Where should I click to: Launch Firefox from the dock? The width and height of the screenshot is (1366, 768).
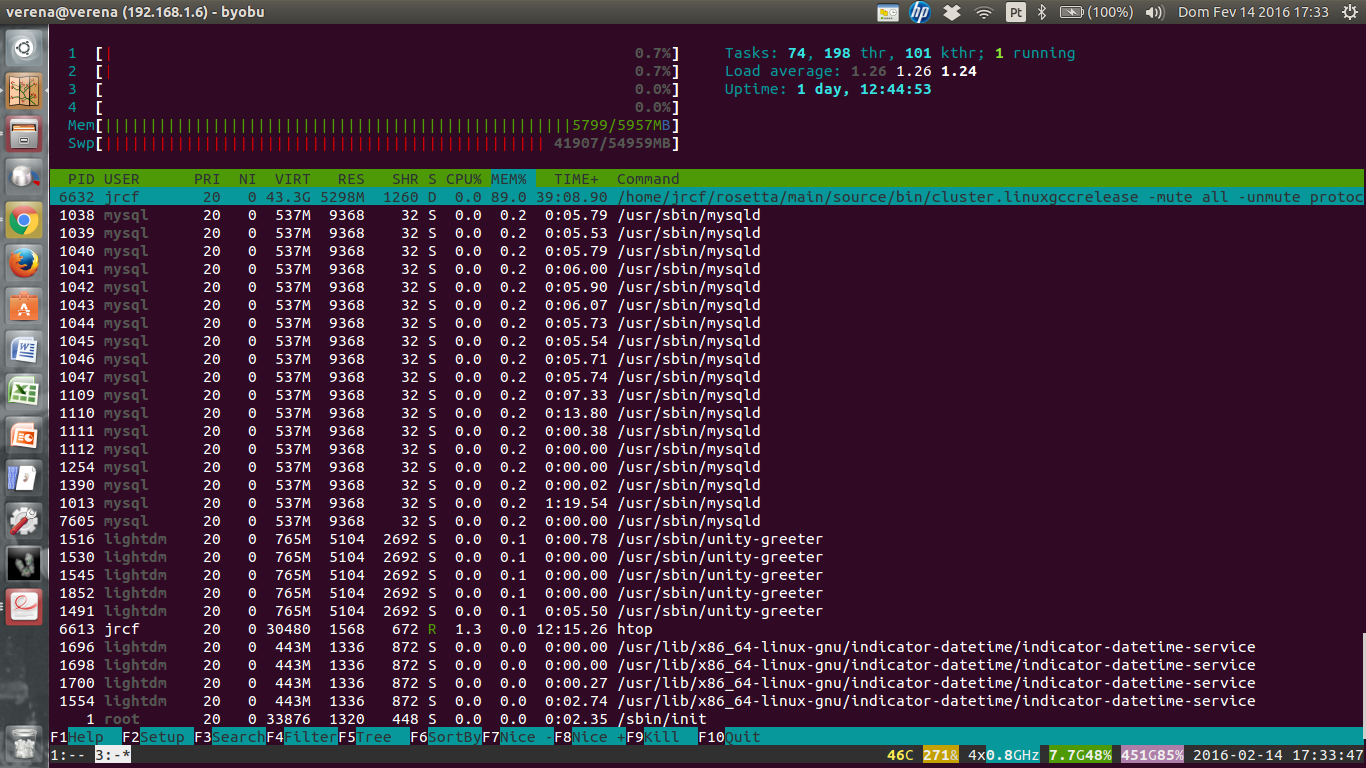(24, 264)
